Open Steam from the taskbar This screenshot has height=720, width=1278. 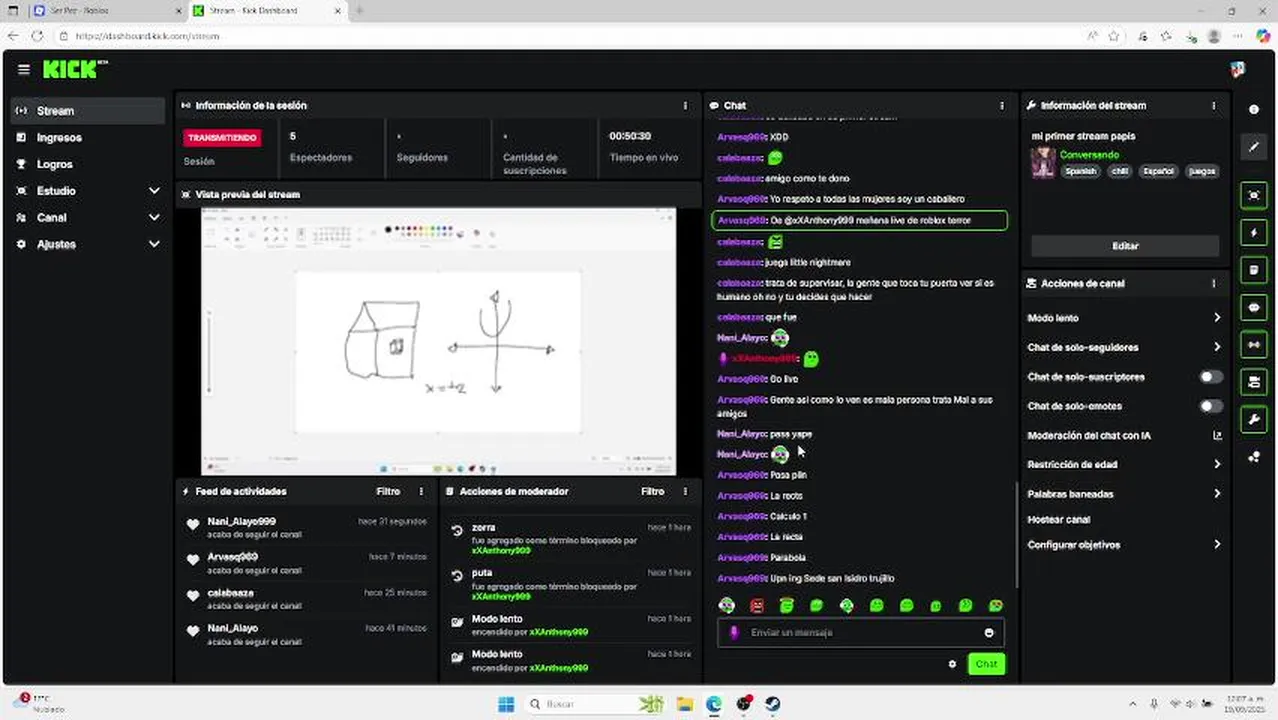pyautogui.click(x=773, y=704)
